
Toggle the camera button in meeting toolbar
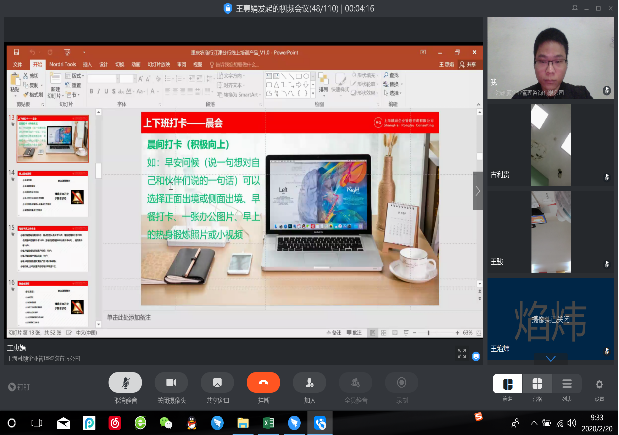pos(171,383)
